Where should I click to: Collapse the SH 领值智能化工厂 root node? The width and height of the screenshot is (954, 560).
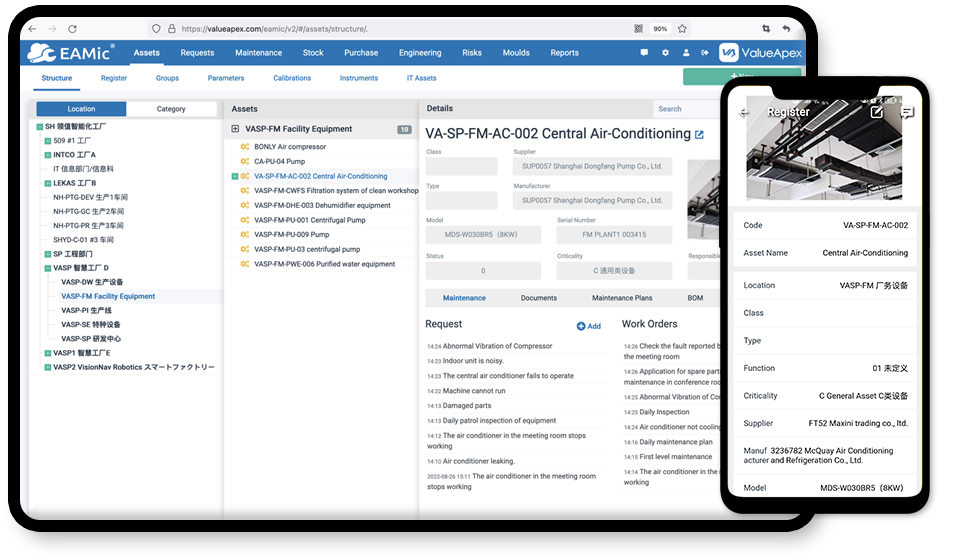click(x=40, y=127)
